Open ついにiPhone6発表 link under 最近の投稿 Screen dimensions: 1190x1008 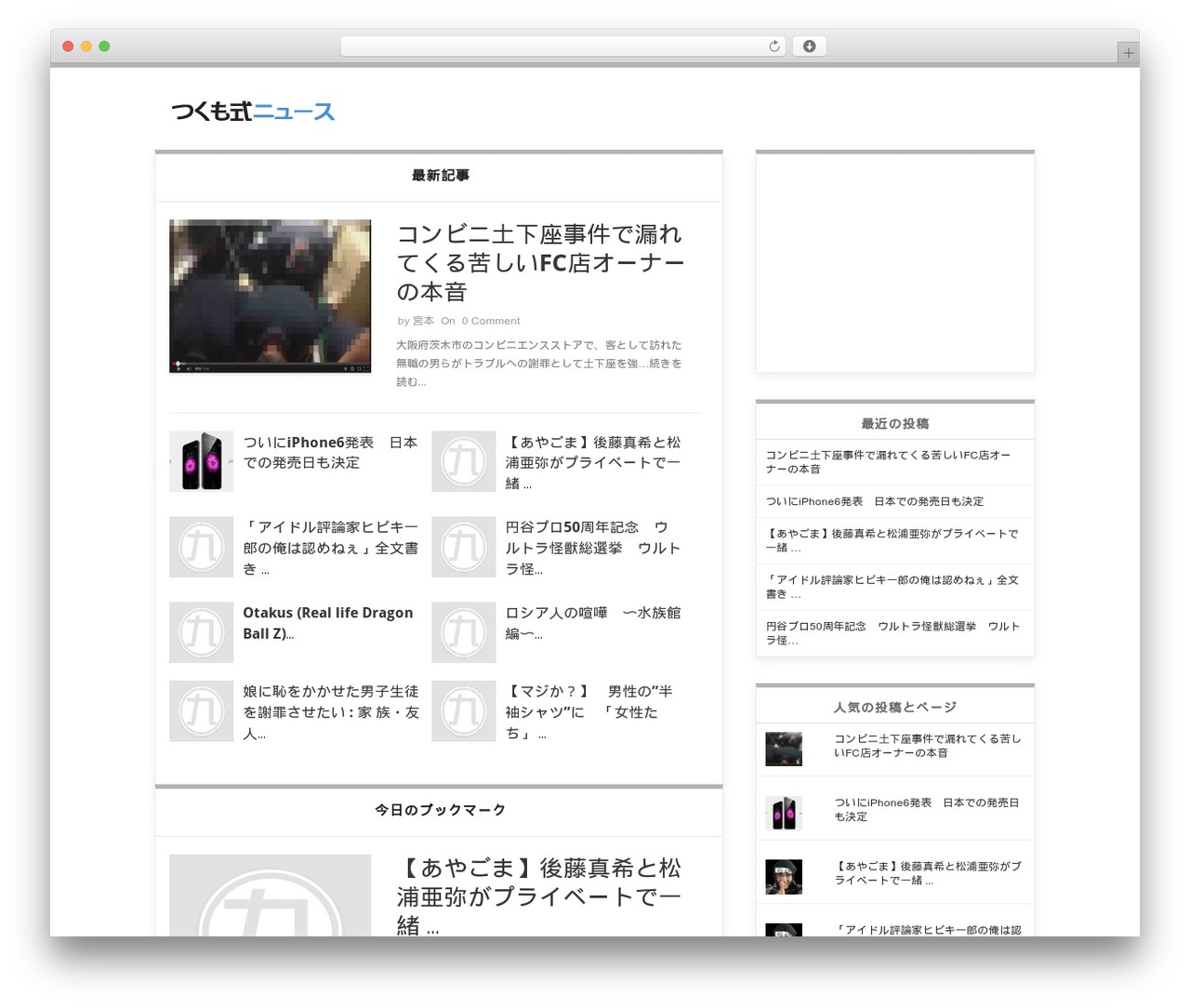pyautogui.click(x=875, y=501)
